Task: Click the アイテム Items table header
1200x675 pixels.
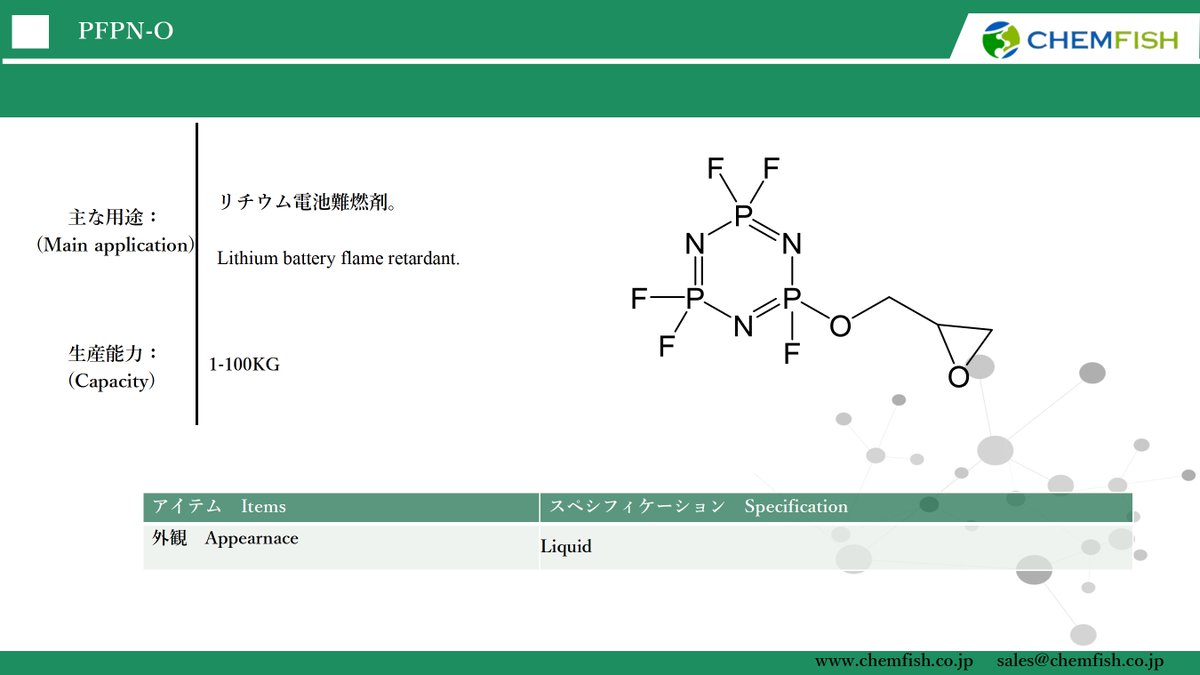Action: tap(341, 507)
